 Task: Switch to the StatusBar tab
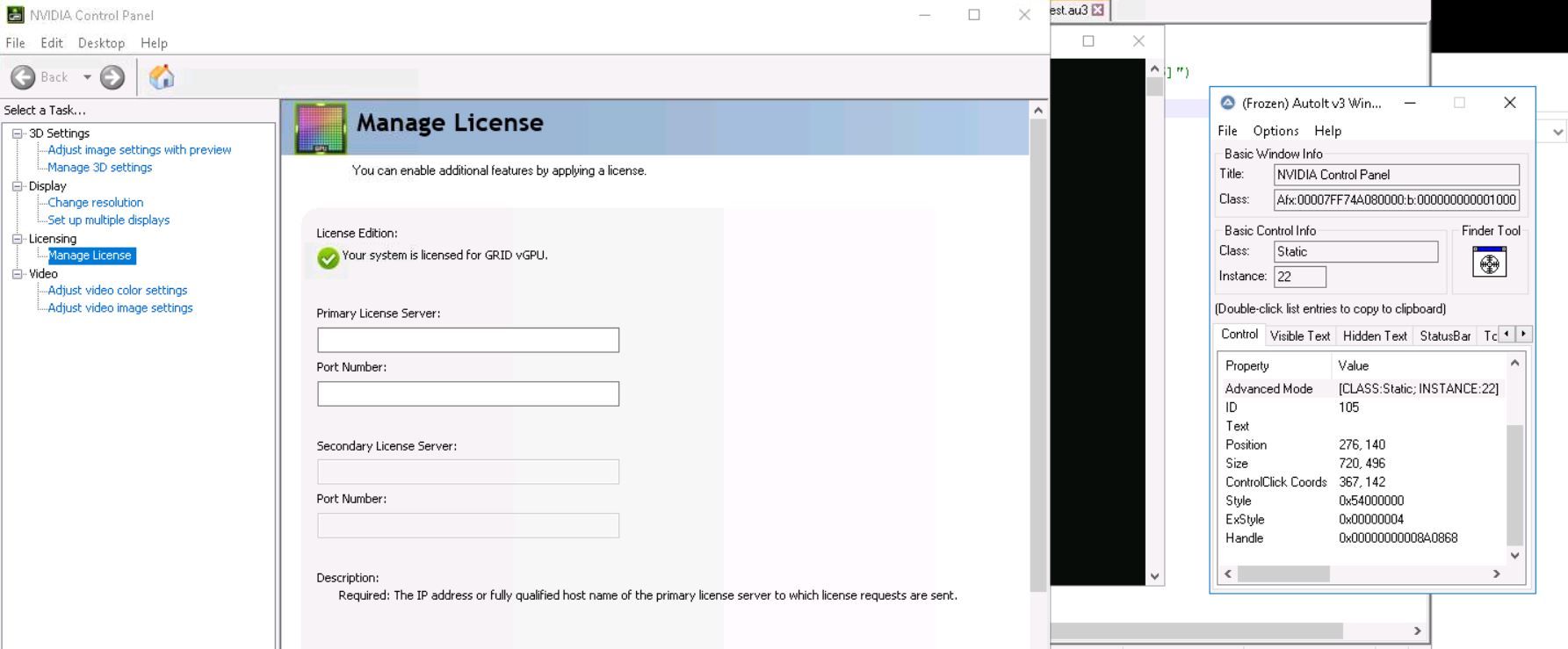(1445, 336)
